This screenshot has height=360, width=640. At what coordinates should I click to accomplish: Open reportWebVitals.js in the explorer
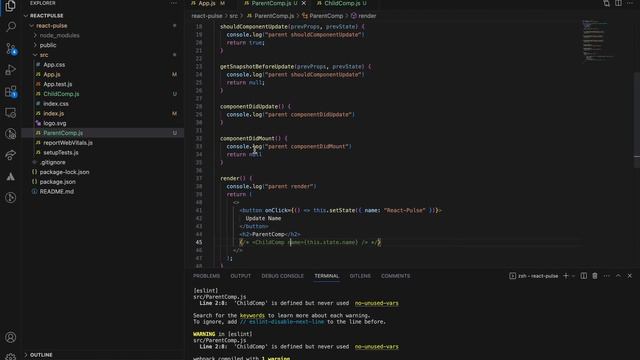tap(68, 143)
